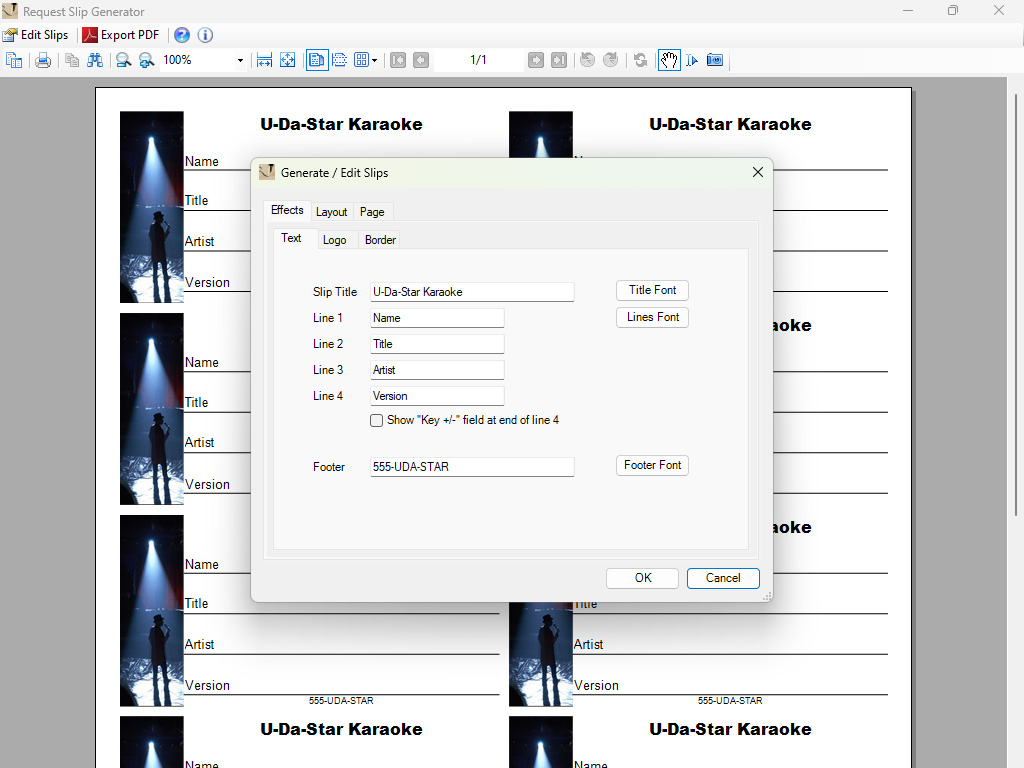Select the Border sub-tab

(x=381, y=240)
